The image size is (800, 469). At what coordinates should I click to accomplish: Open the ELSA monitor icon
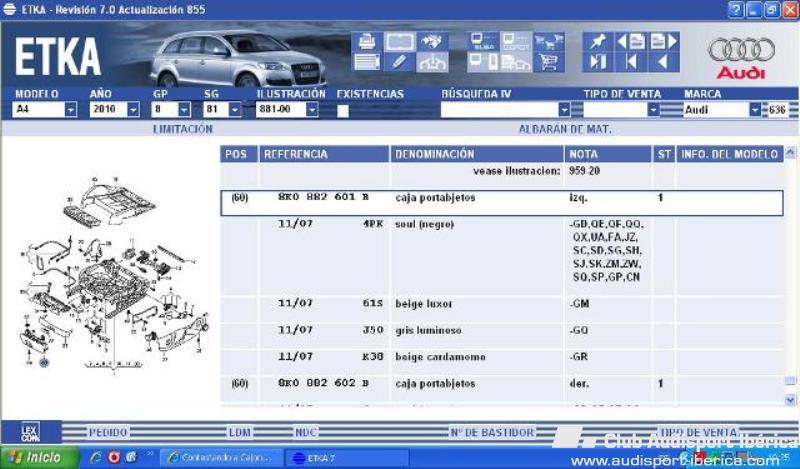[483, 41]
